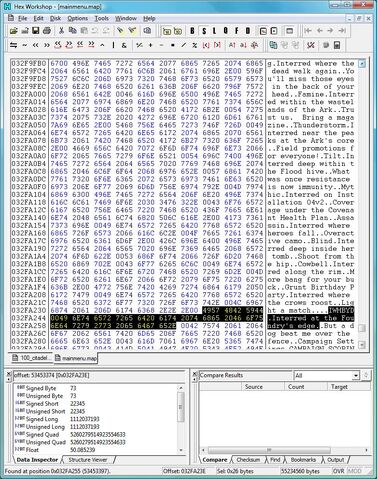
Task: Switch to the Structure Viewer tab
Action: (x=88, y=460)
